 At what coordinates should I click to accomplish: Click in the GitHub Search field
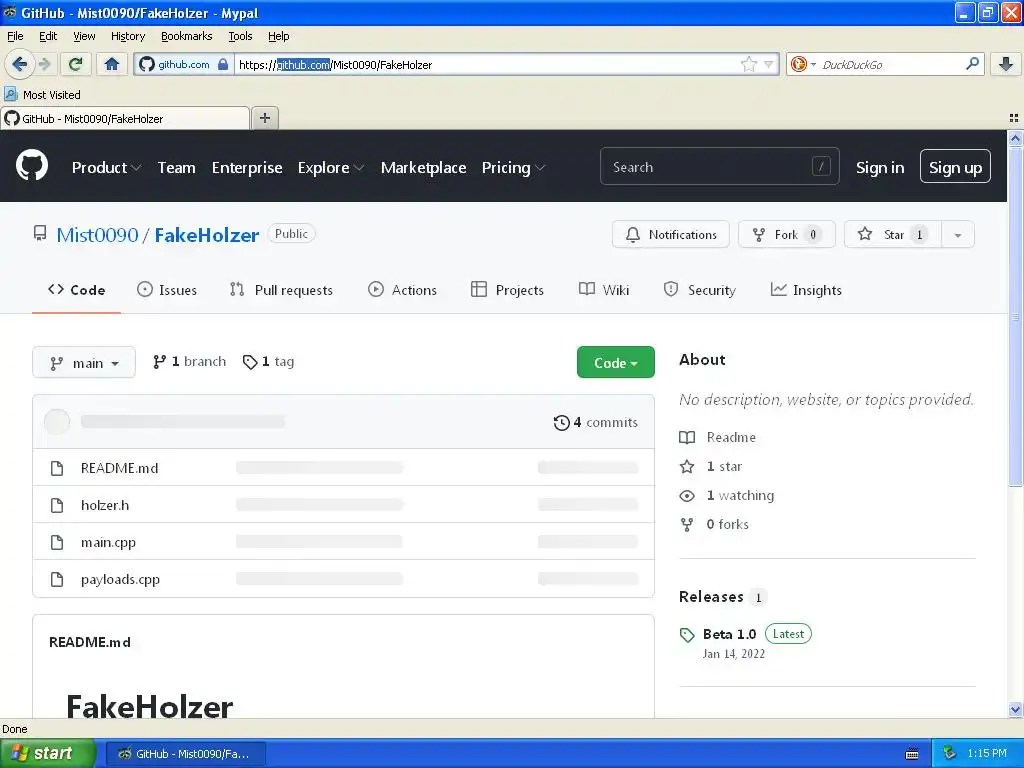(719, 167)
